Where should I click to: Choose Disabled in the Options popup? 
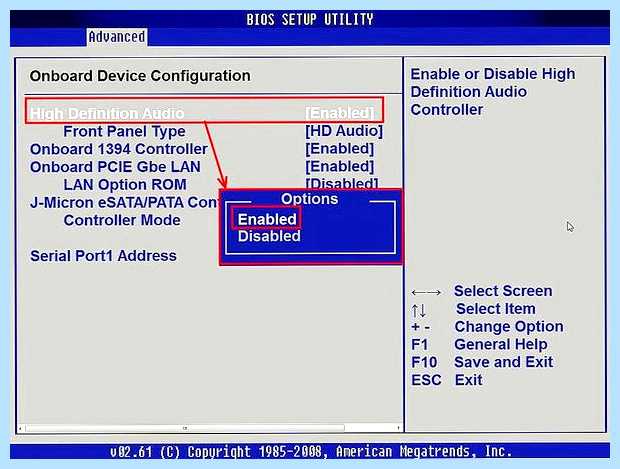click(269, 236)
